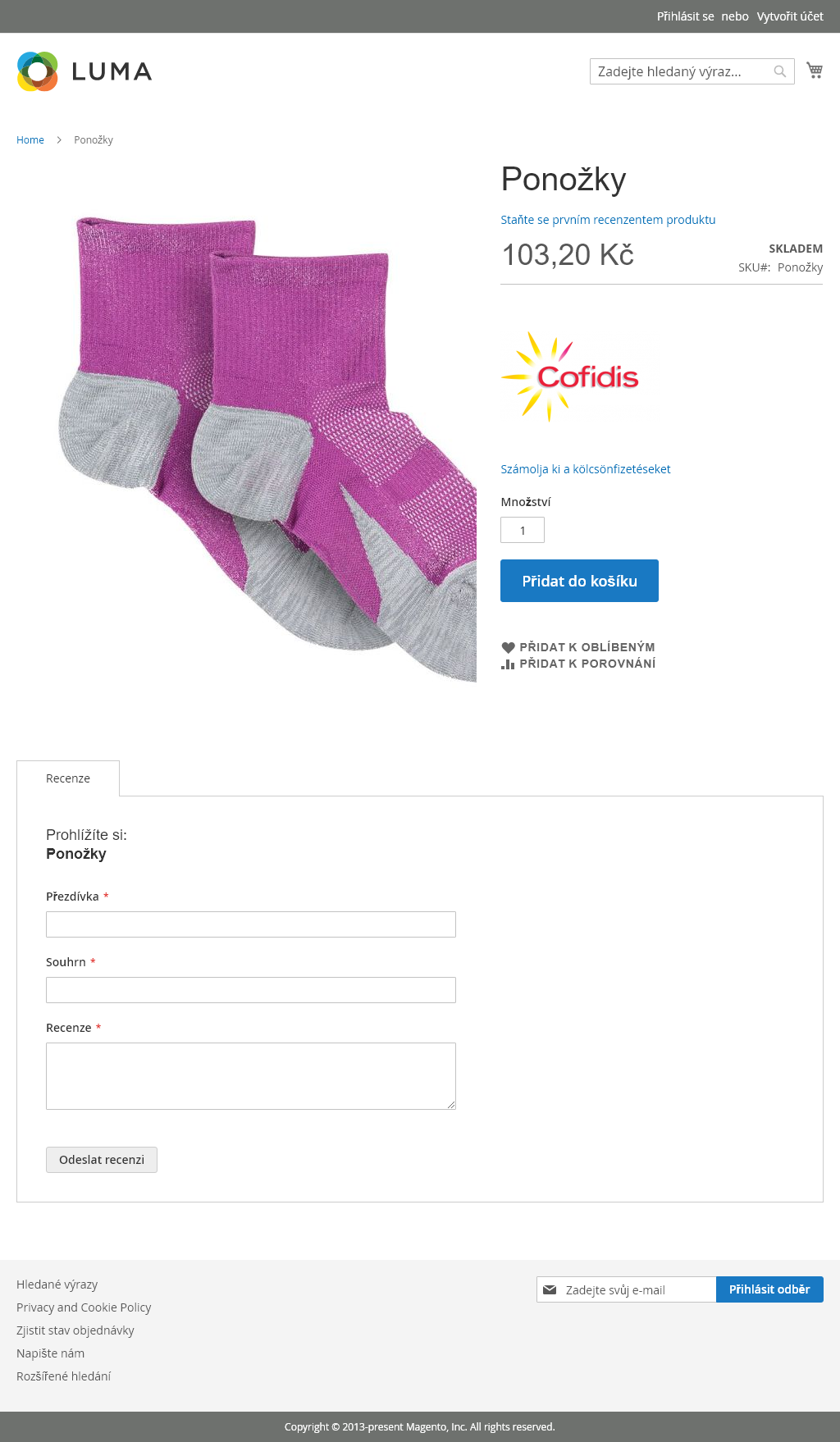
Task: Click Přihlásit odběr button
Action: coord(769,1289)
